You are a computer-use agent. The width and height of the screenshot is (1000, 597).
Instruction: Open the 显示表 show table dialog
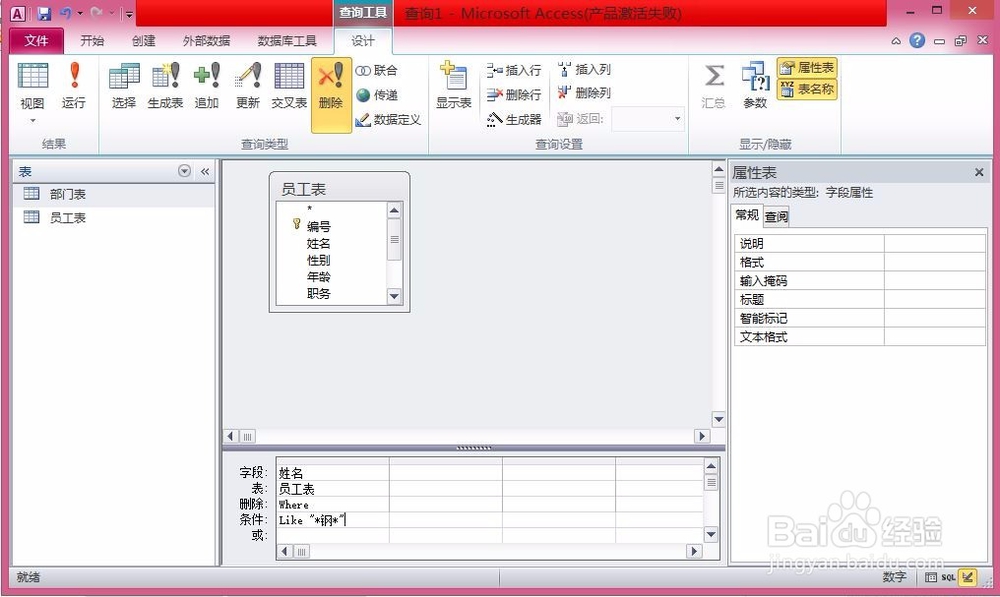click(453, 86)
